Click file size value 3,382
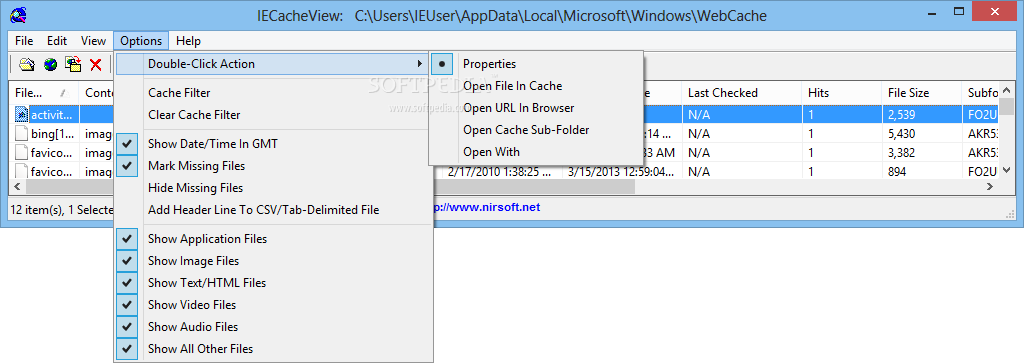The width and height of the screenshot is (1024, 363). pyautogui.click(x=901, y=153)
